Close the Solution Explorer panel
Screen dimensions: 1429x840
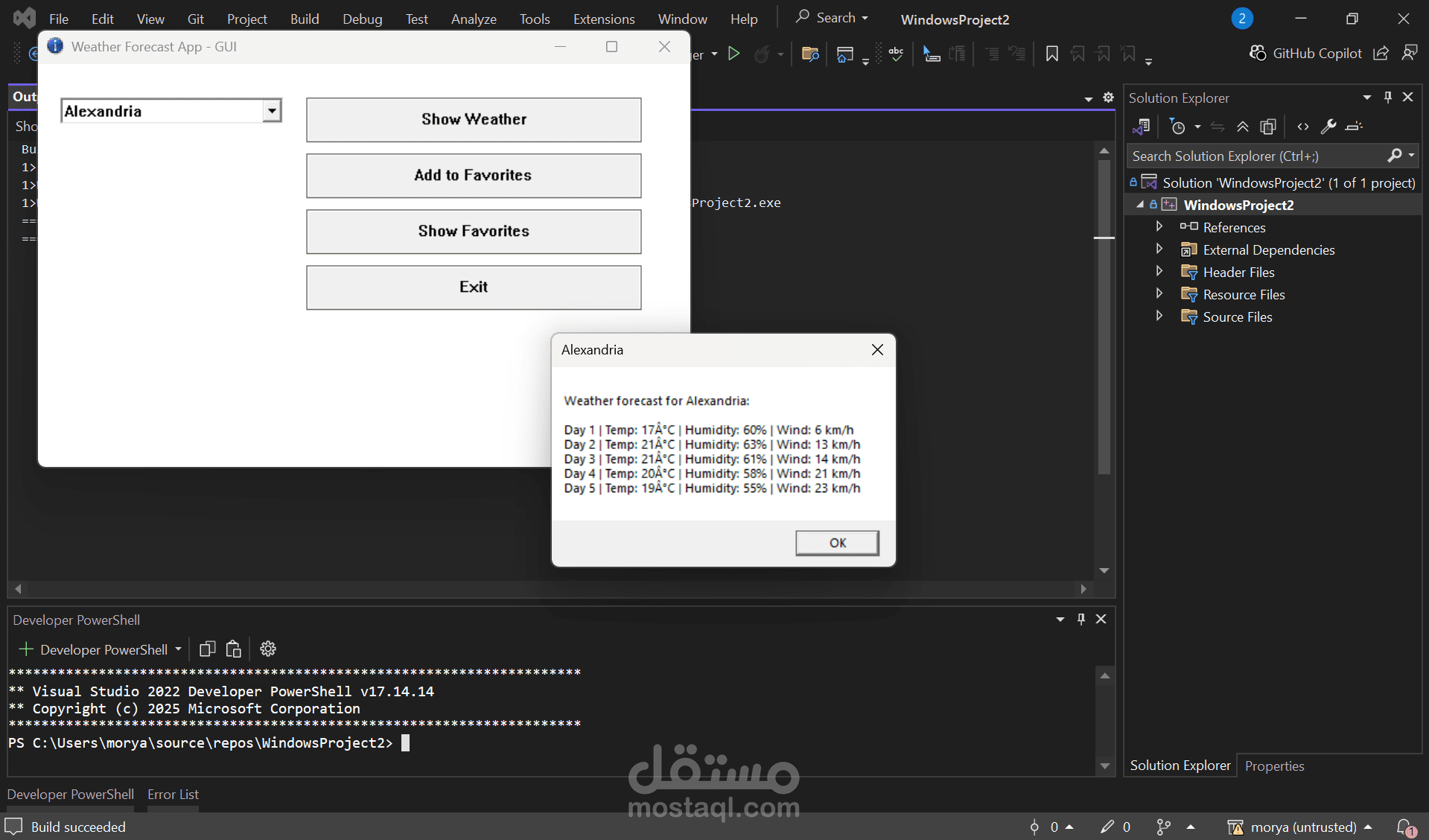[1407, 98]
